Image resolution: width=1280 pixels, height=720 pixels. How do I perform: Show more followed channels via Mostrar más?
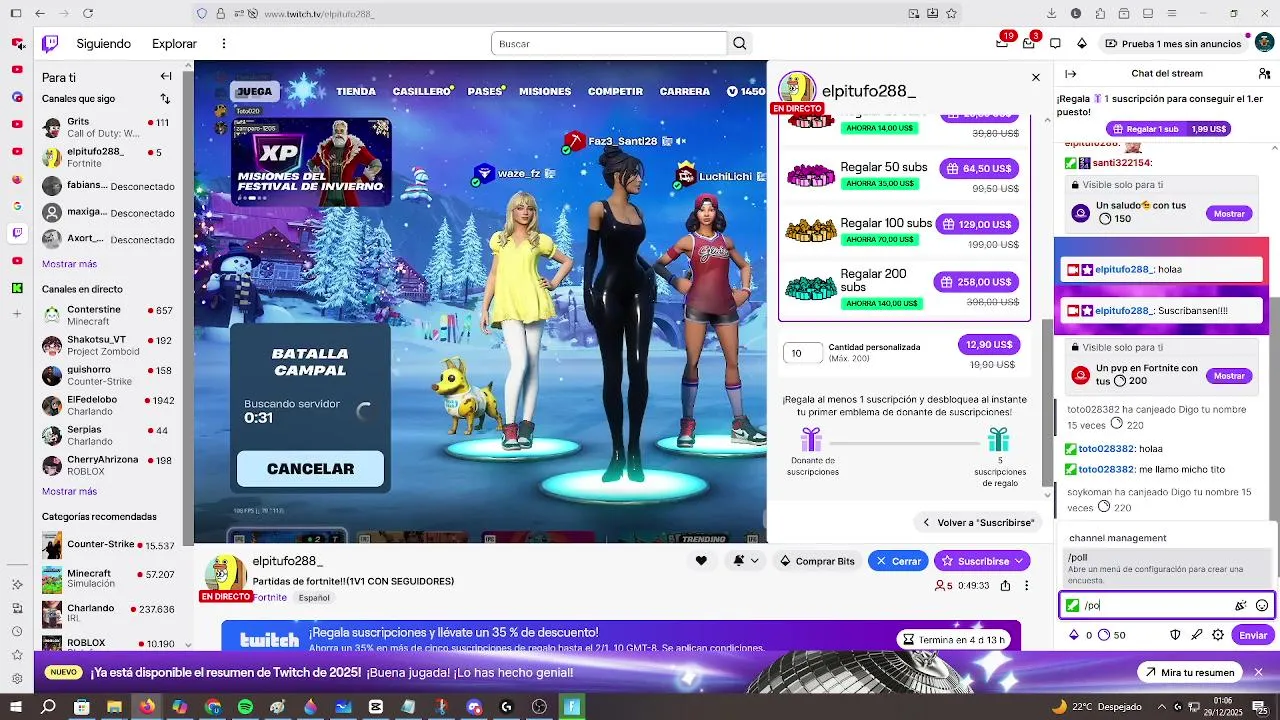click(x=69, y=264)
